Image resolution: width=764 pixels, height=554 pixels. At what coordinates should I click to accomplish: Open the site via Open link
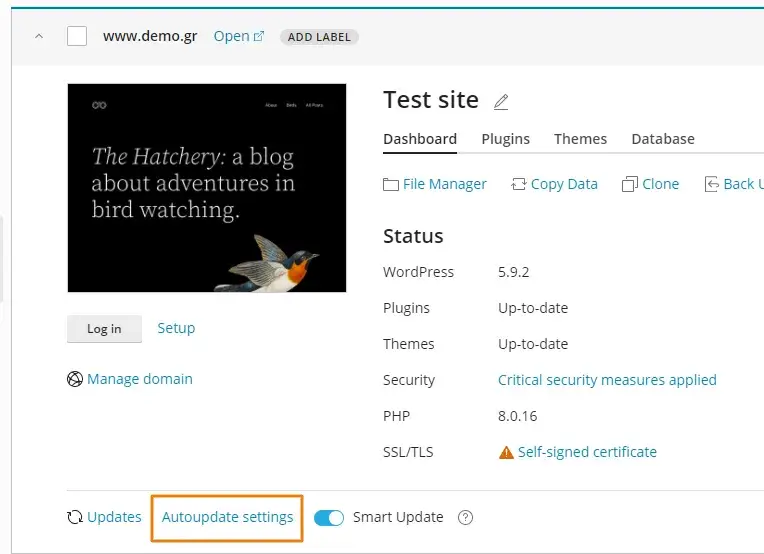coord(231,36)
